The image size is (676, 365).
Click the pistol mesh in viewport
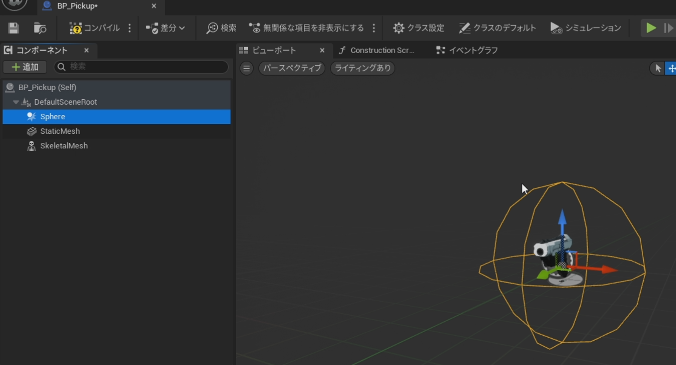pos(552,248)
